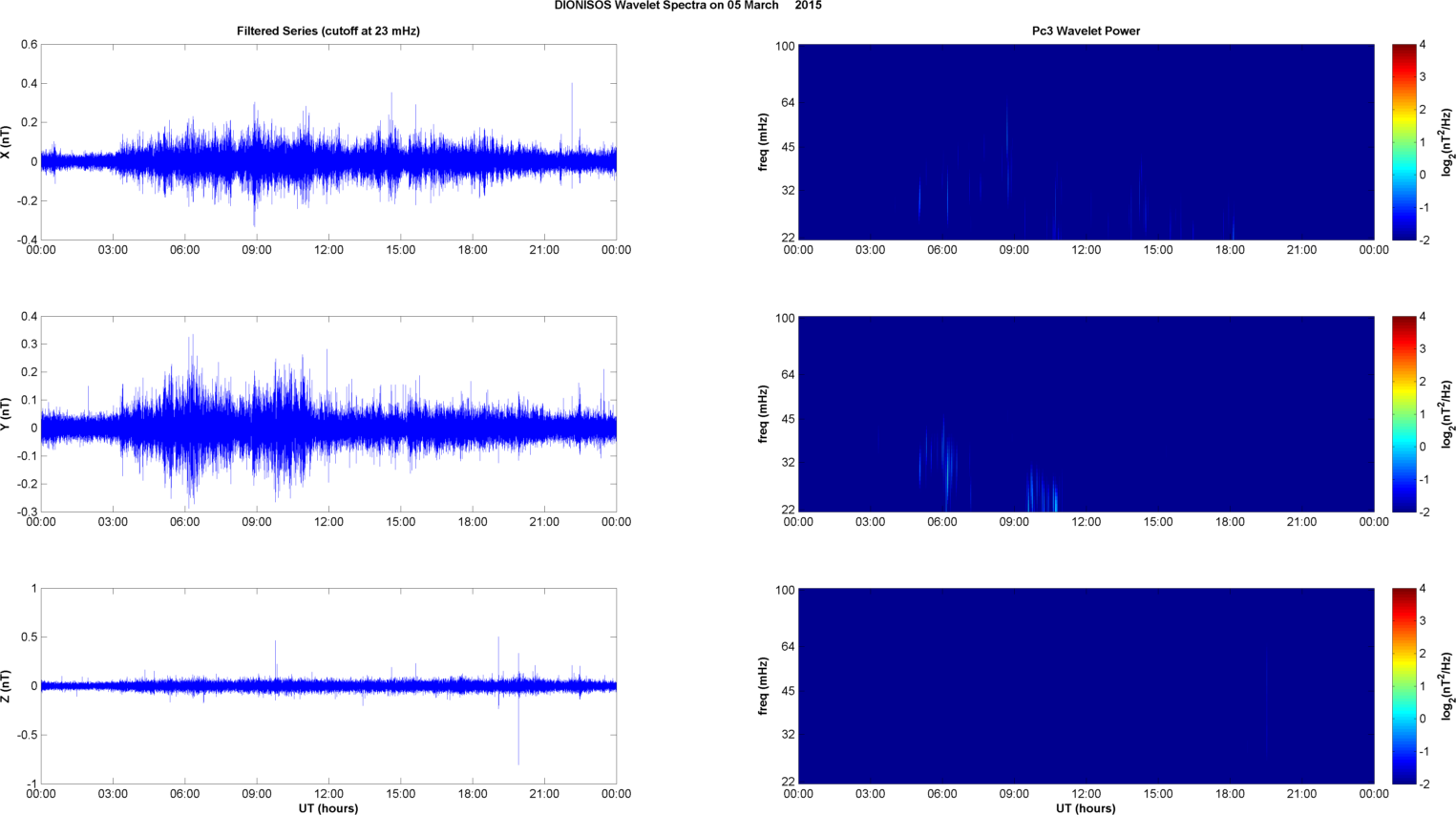
Task: Click the bottom colorbar's log2(nT²/Hz) label
Action: tap(1447, 686)
